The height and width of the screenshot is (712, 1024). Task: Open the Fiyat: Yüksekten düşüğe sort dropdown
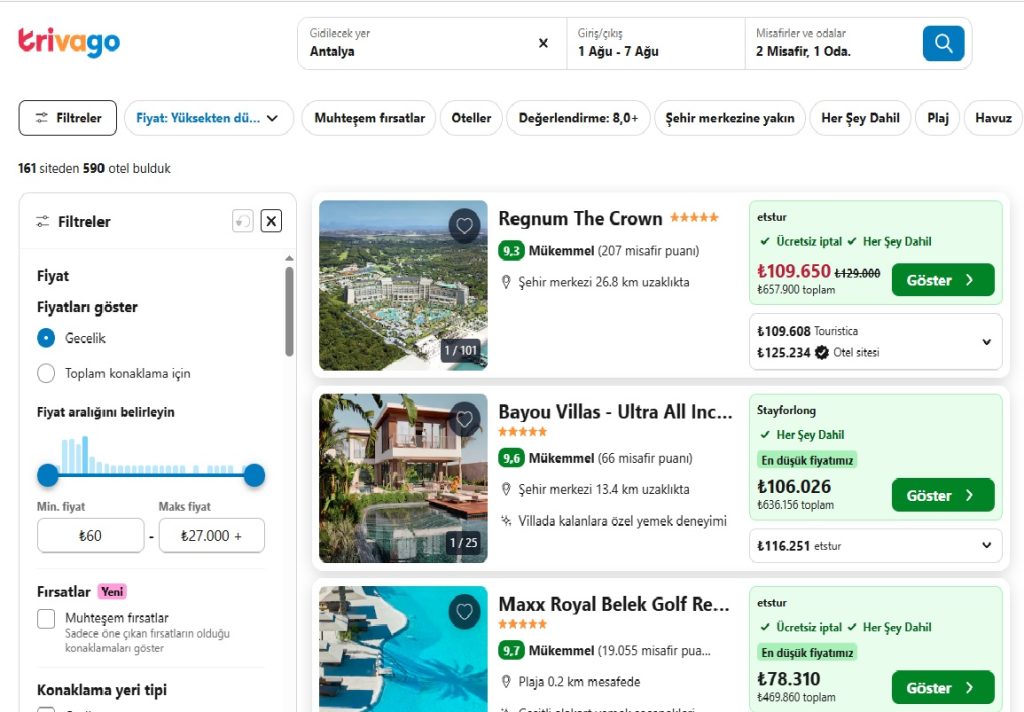point(208,118)
